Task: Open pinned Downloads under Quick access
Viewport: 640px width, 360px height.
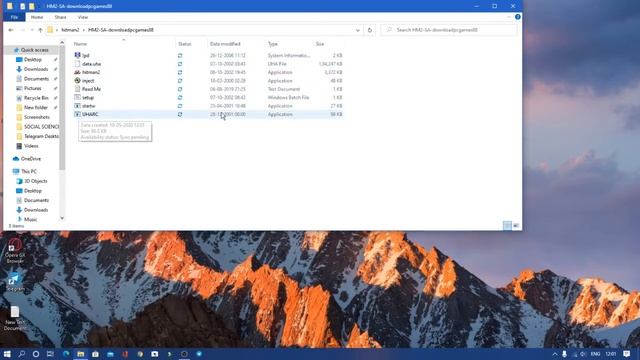Action: (x=36, y=69)
